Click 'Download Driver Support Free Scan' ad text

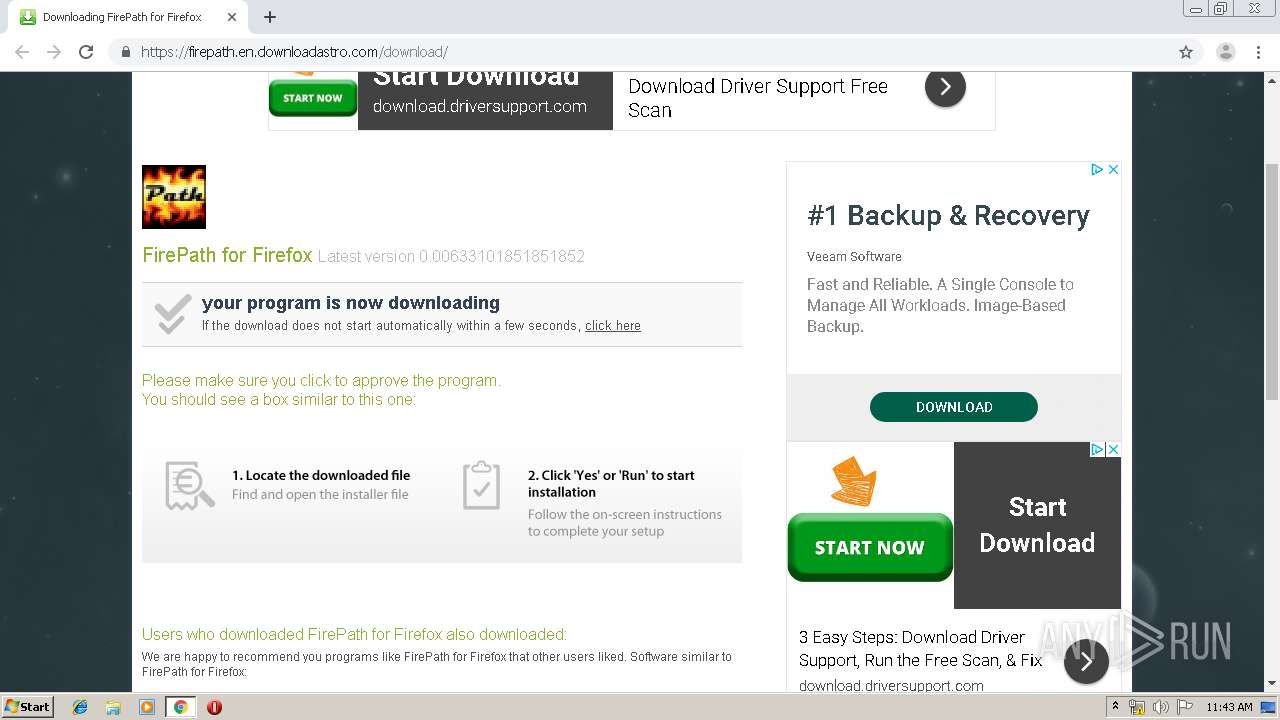point(758,98)
